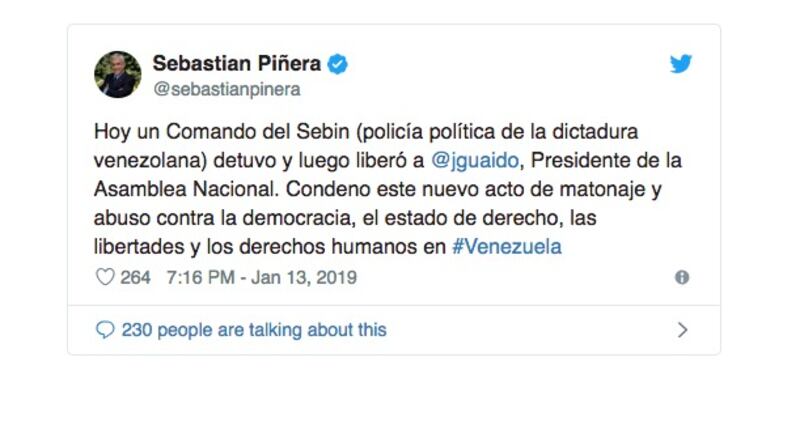The image size is (800, 425).
Task: Click the Sebastian Piñera display name
Action: (237, 64)
